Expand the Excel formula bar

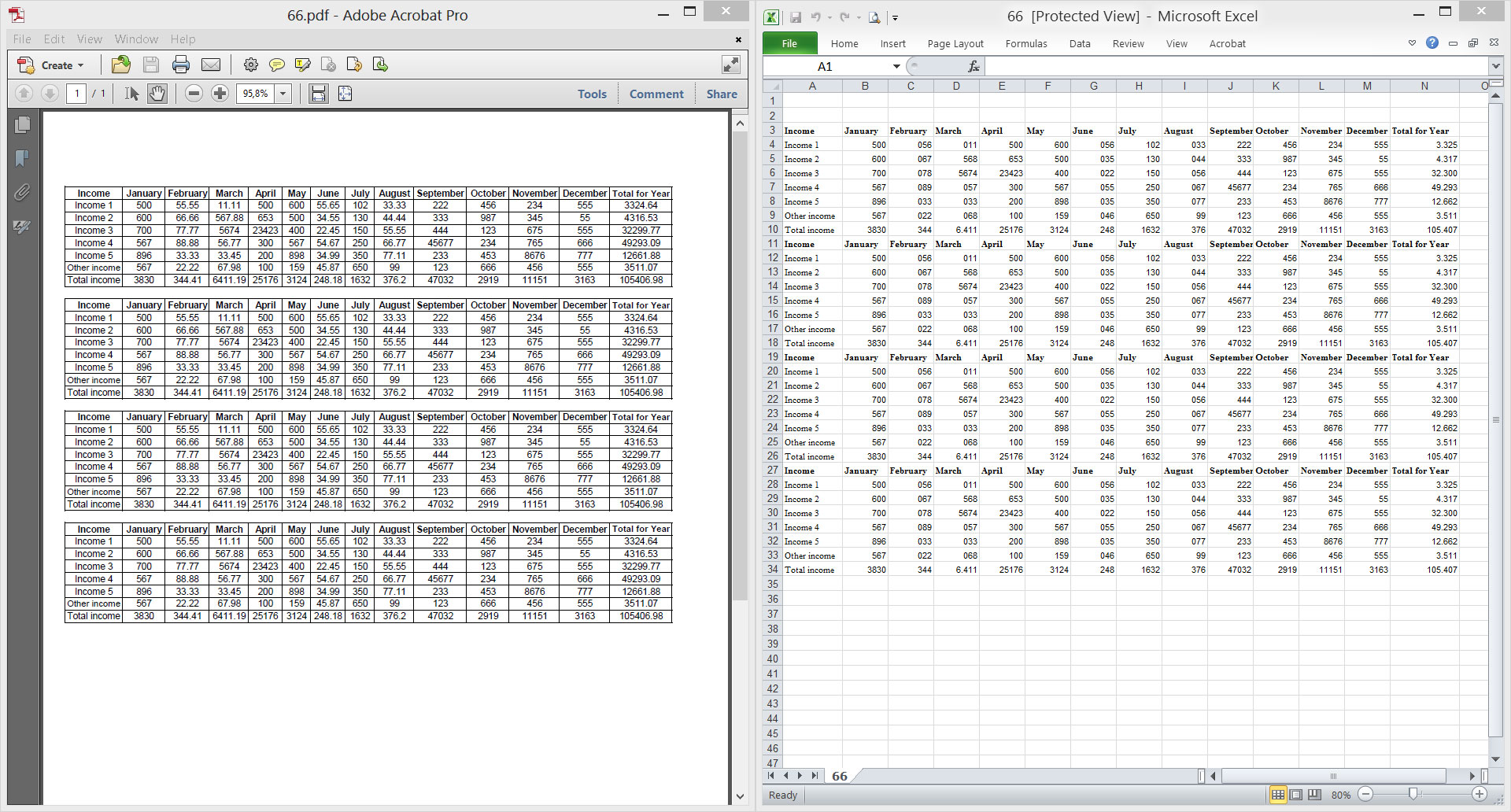1495,67
